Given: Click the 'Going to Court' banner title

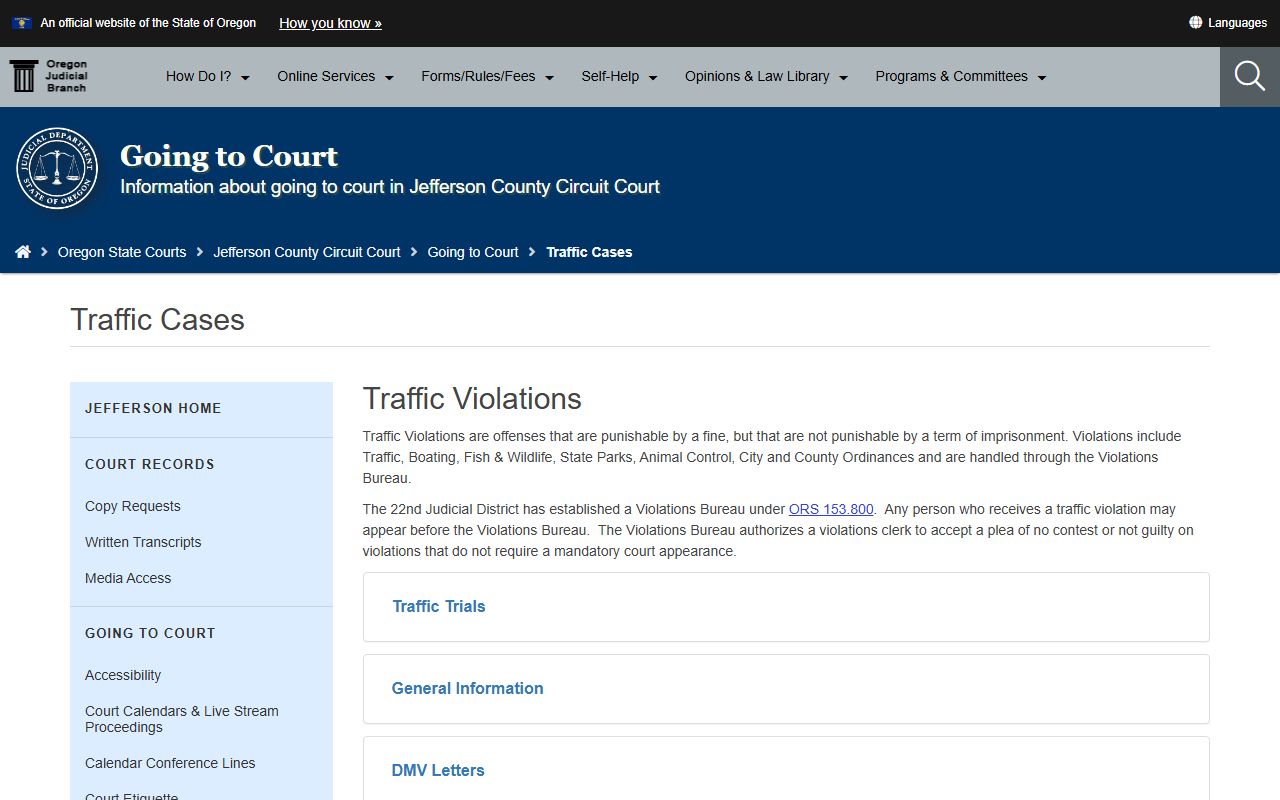Looking at the screenshot, I should tap(229, 156).
